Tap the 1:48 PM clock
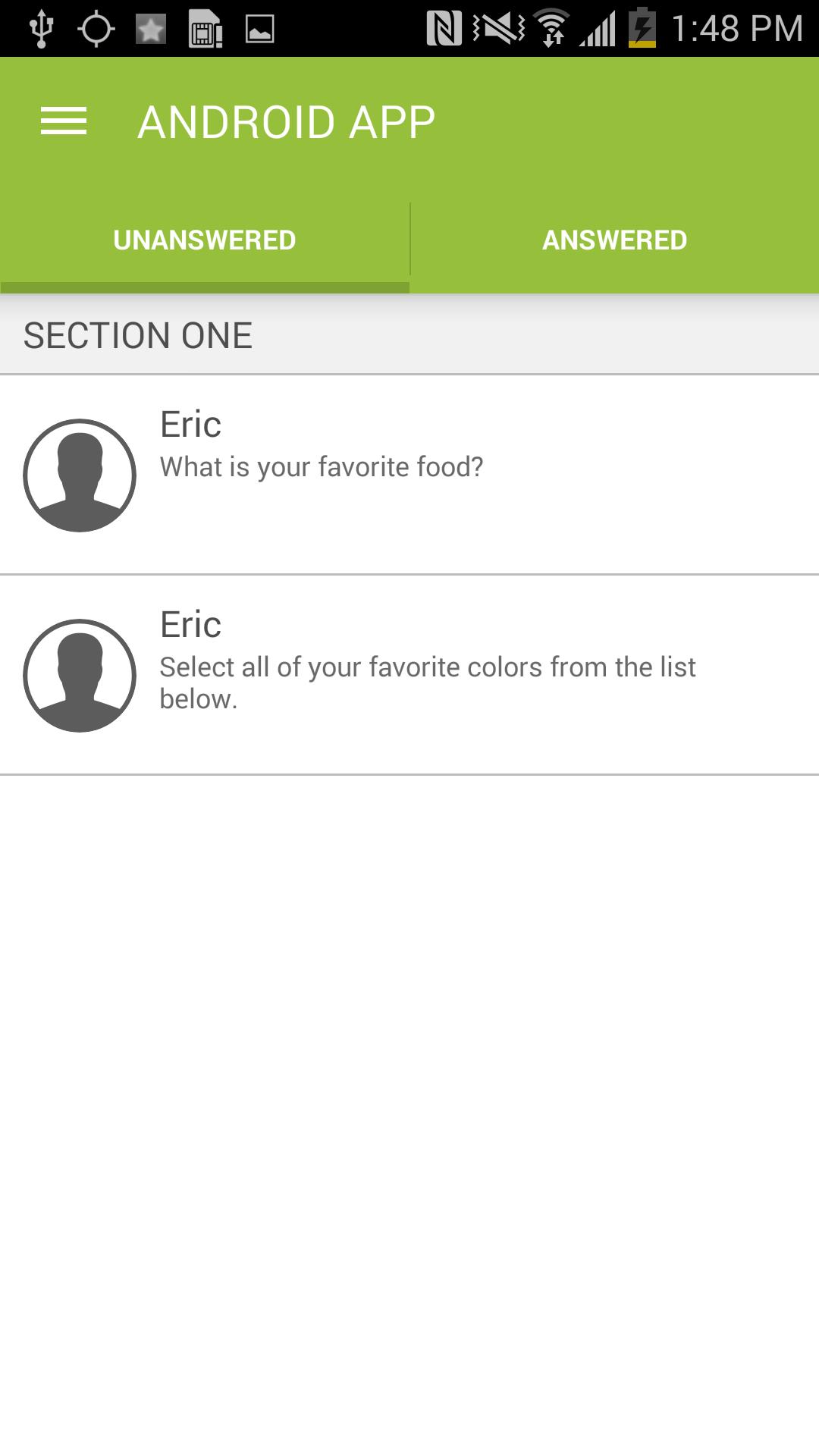The width and height of the screenshot is (819, 1456). click(737, 29)
